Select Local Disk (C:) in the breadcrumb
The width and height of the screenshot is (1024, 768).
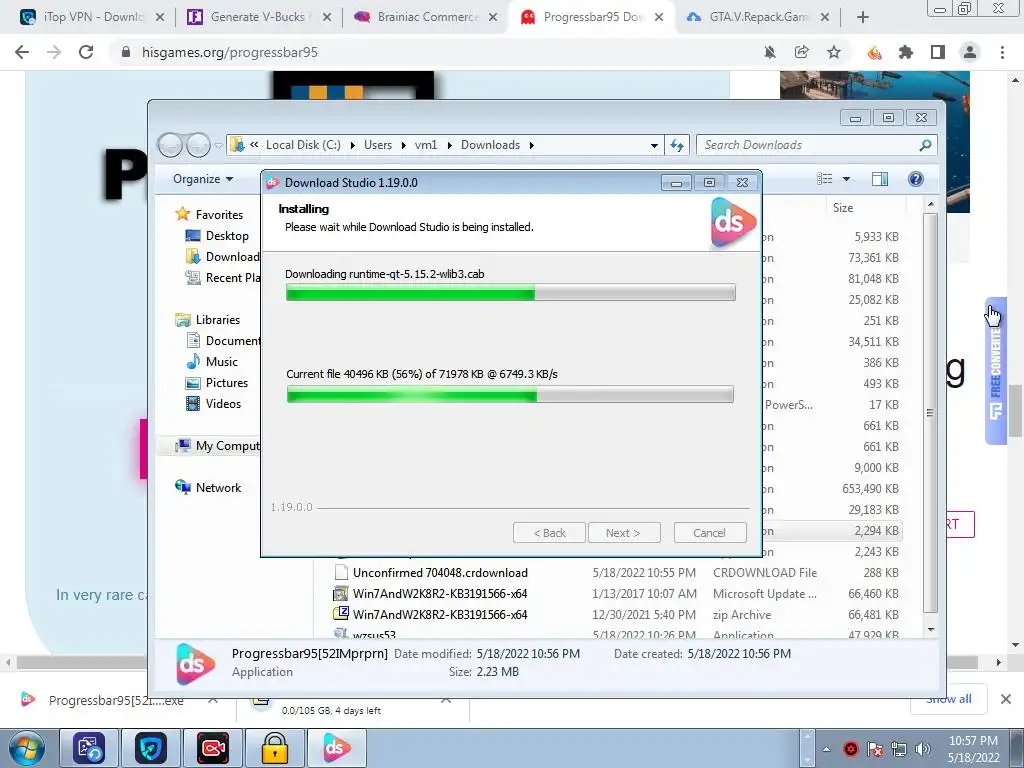pyautogui.click(x=303, y=145)
